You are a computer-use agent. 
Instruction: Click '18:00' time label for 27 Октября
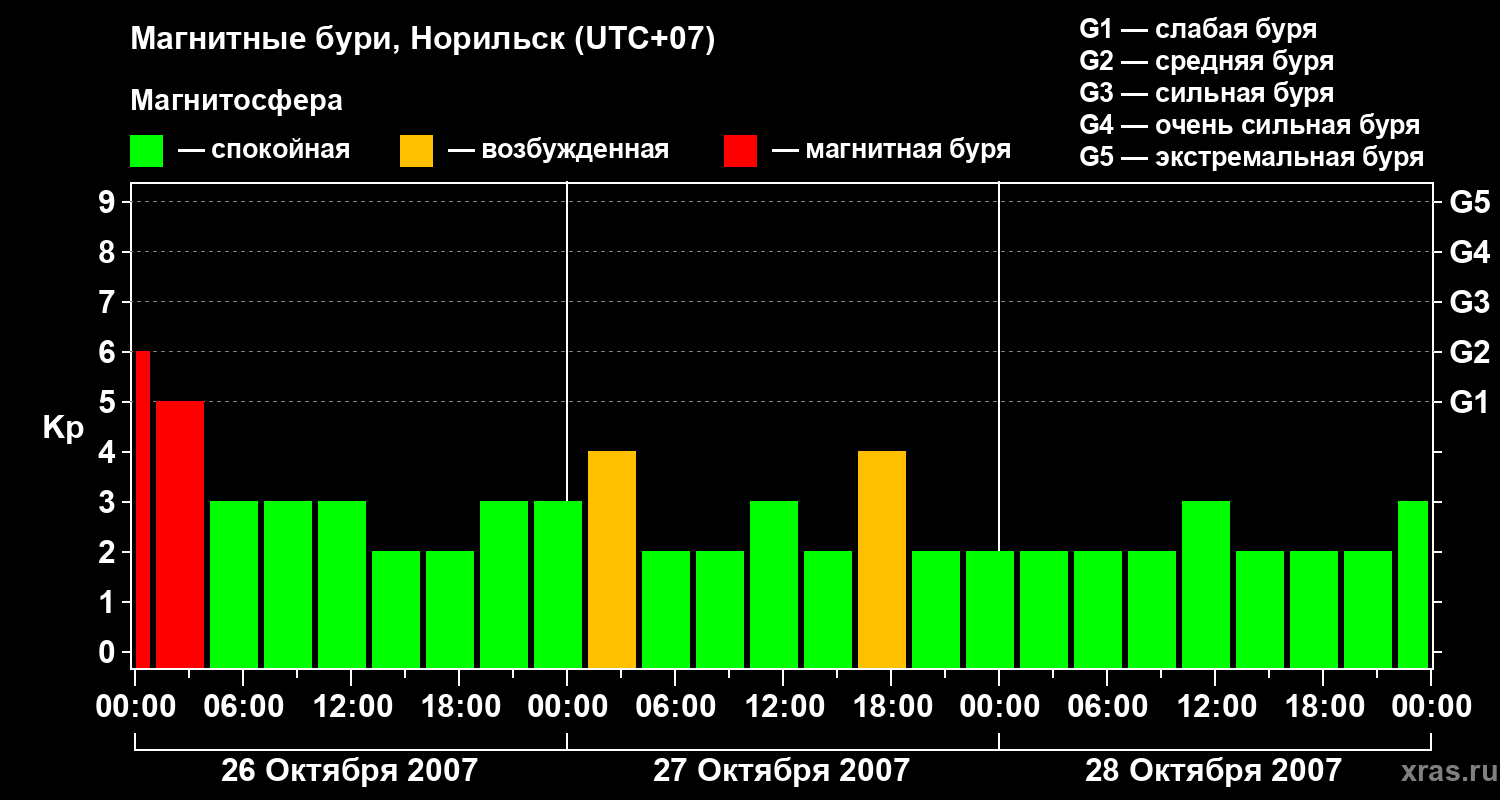[x=891, y=707]
